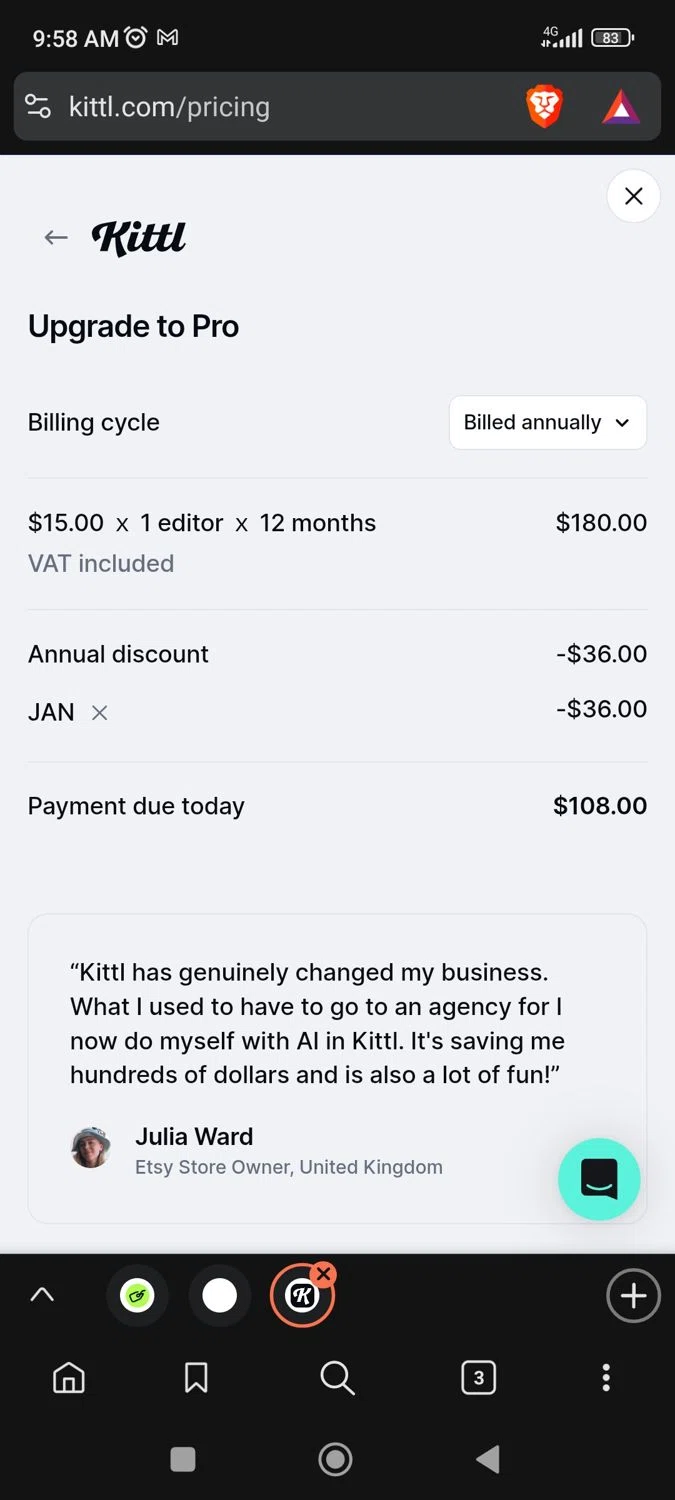Screen dimensions: 675x1500
Task: Open the tab switcher showing 3 tabs
Action: (478, 1378)
